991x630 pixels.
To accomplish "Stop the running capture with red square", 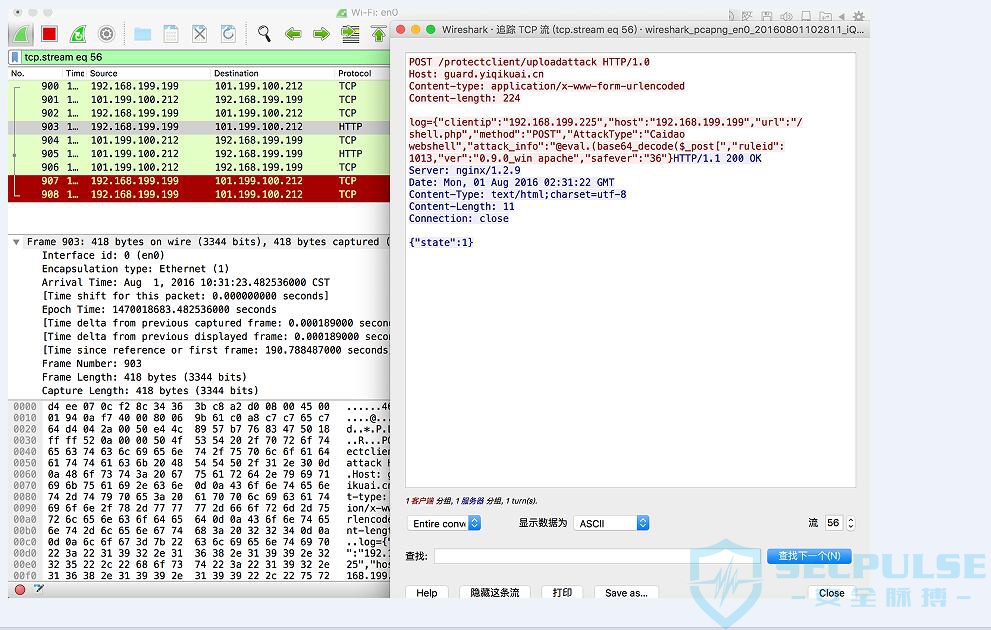I will pyautogui.click(x=49, y=33).
